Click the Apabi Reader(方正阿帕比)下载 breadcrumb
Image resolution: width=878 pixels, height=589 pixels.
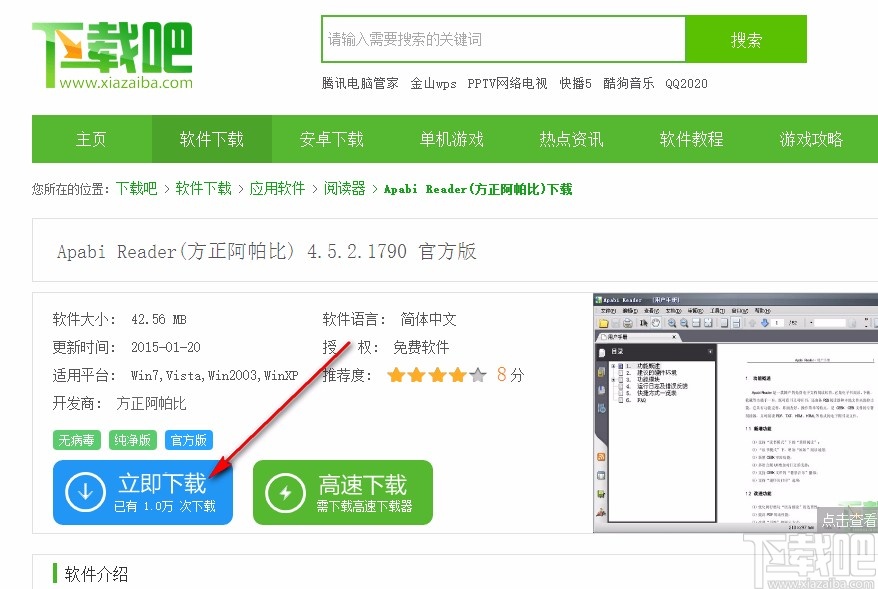(x=478, y=189)
